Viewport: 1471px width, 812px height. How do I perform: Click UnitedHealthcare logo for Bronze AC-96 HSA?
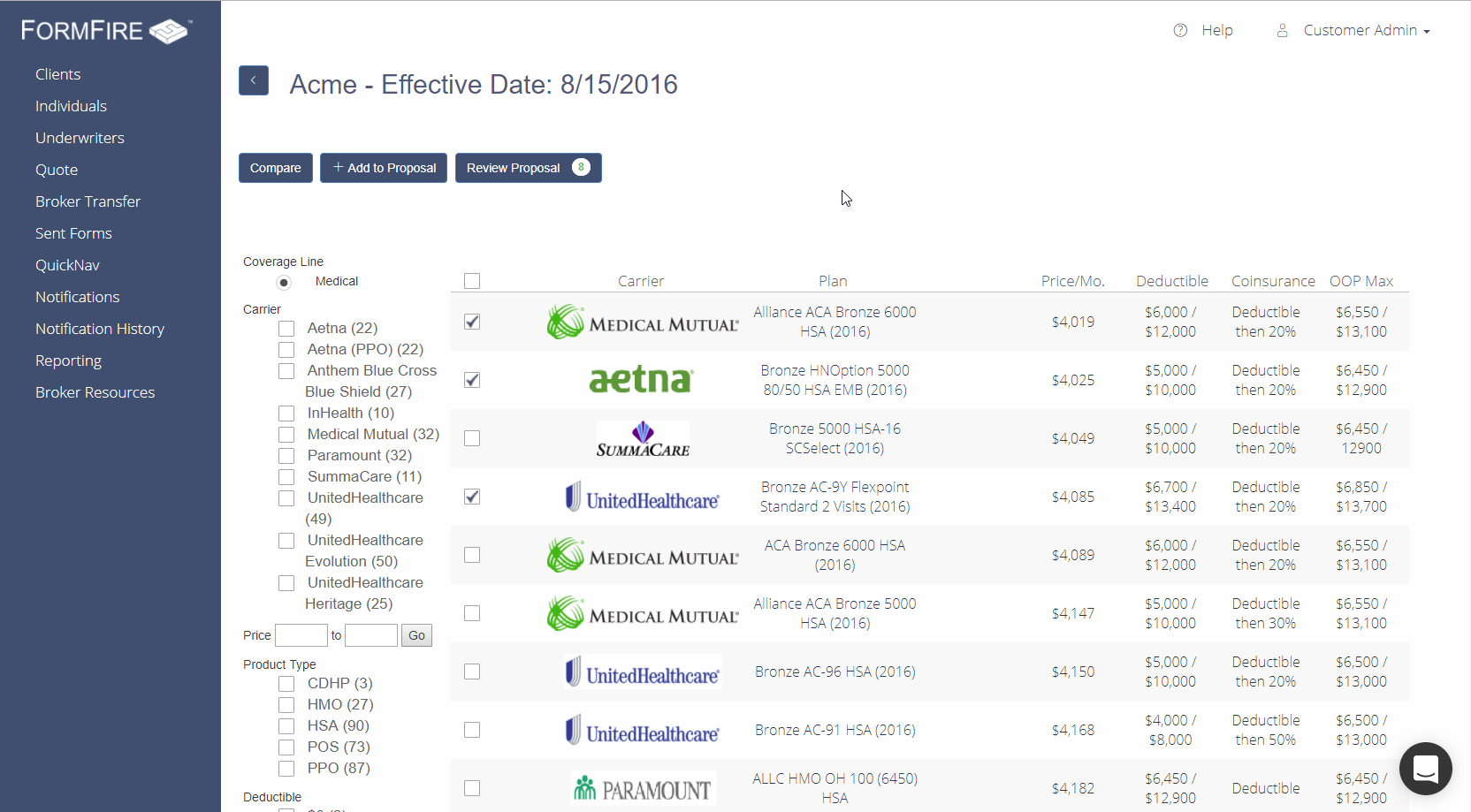[x=643, y=672]
